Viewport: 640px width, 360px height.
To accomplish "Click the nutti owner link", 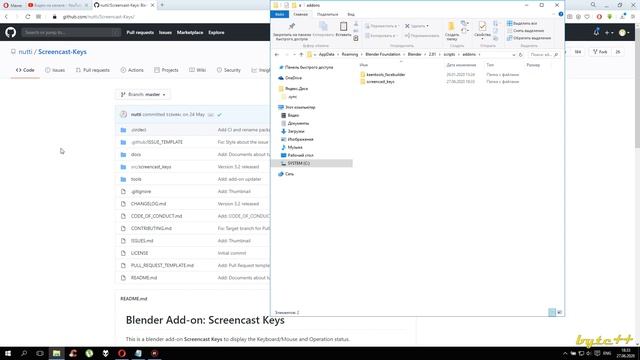I will click(x=25, y=52).
